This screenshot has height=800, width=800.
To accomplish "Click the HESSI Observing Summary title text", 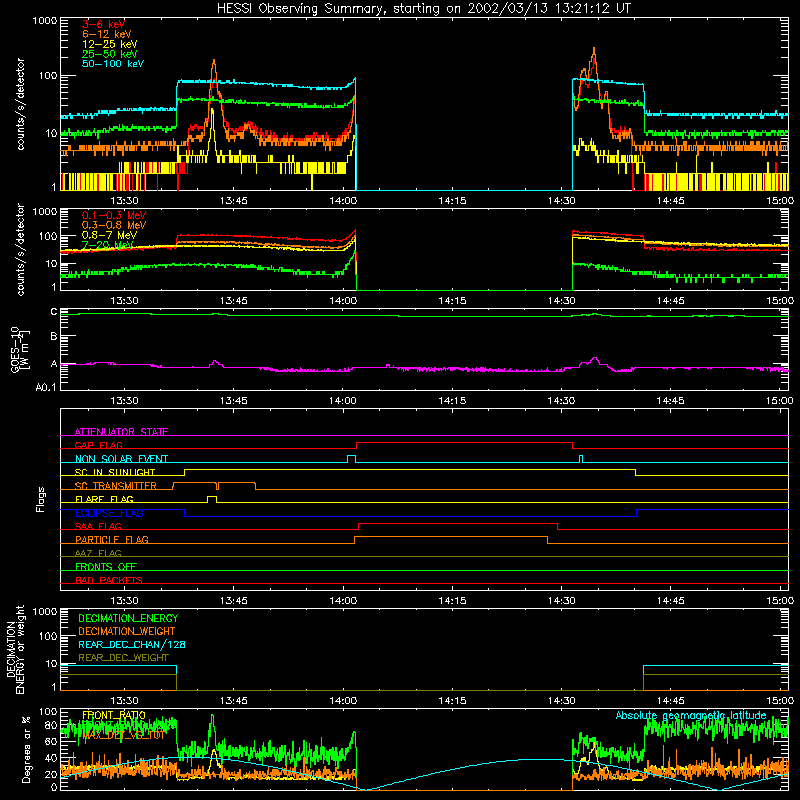I will tap(424, 8).
